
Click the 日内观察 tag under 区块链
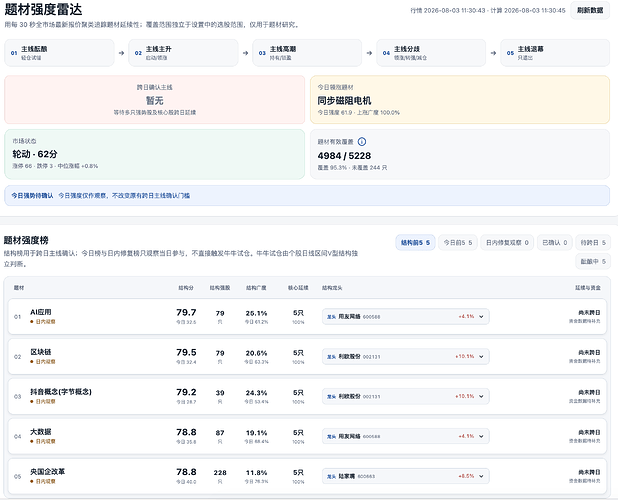point(43,362)
